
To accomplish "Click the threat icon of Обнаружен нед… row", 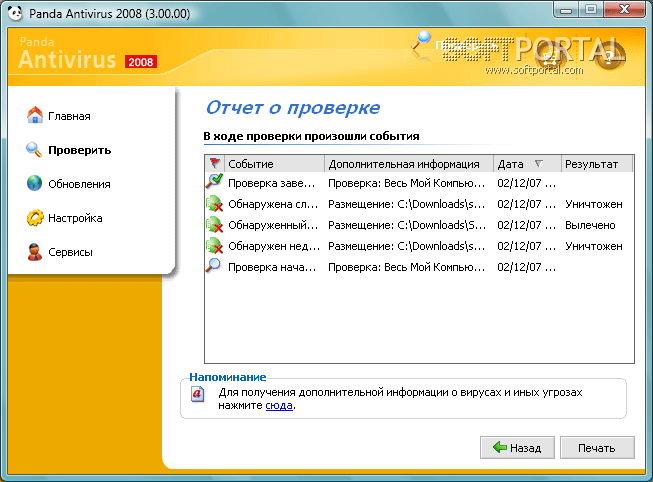I will pyautogui.click(x=214, y=245).
